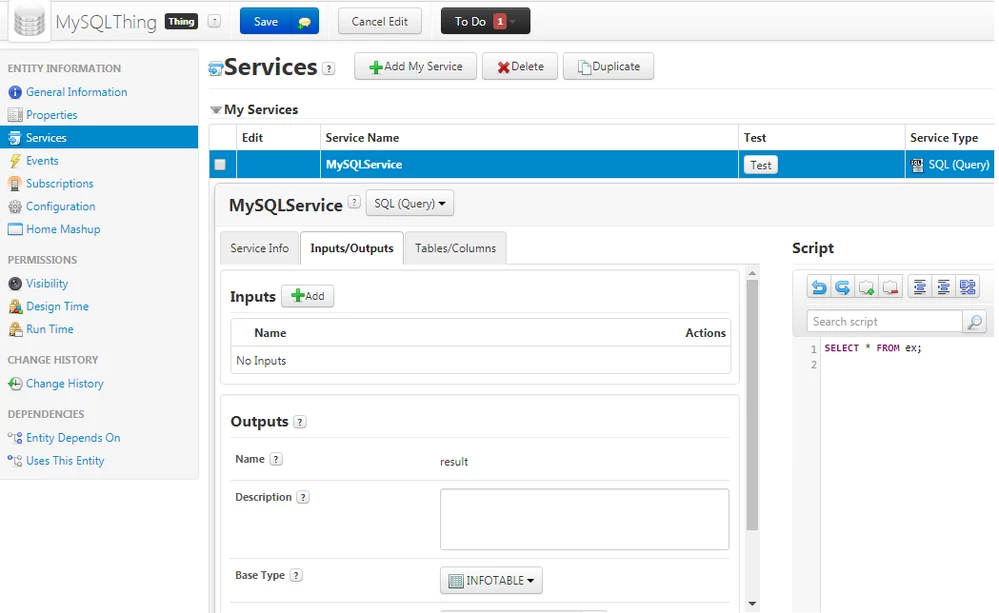Open Entity Depends On link
This screenshot has width=999, height=613.
(73, 438)
